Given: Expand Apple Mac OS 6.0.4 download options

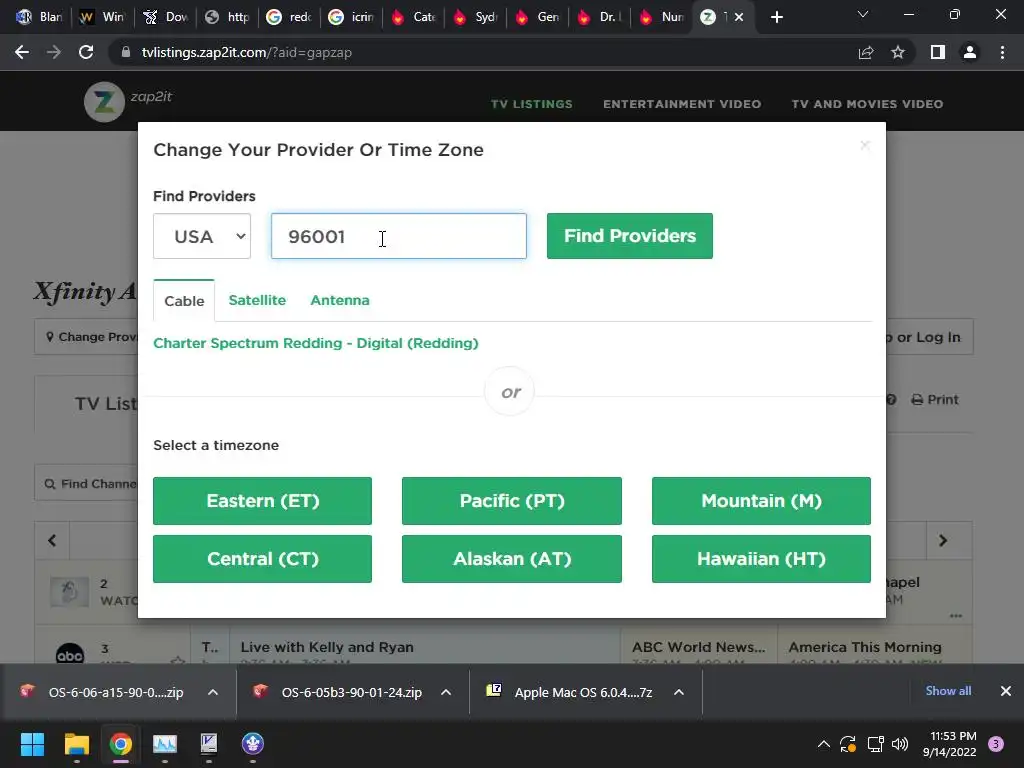Looking at the screenshot, I should click(x=679, y=692).
